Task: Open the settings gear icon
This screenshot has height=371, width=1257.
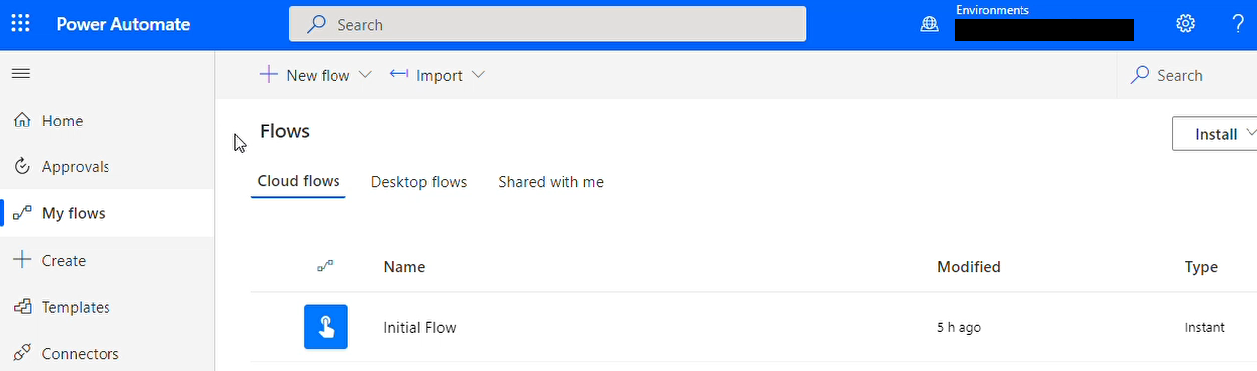Action: 1186,24
